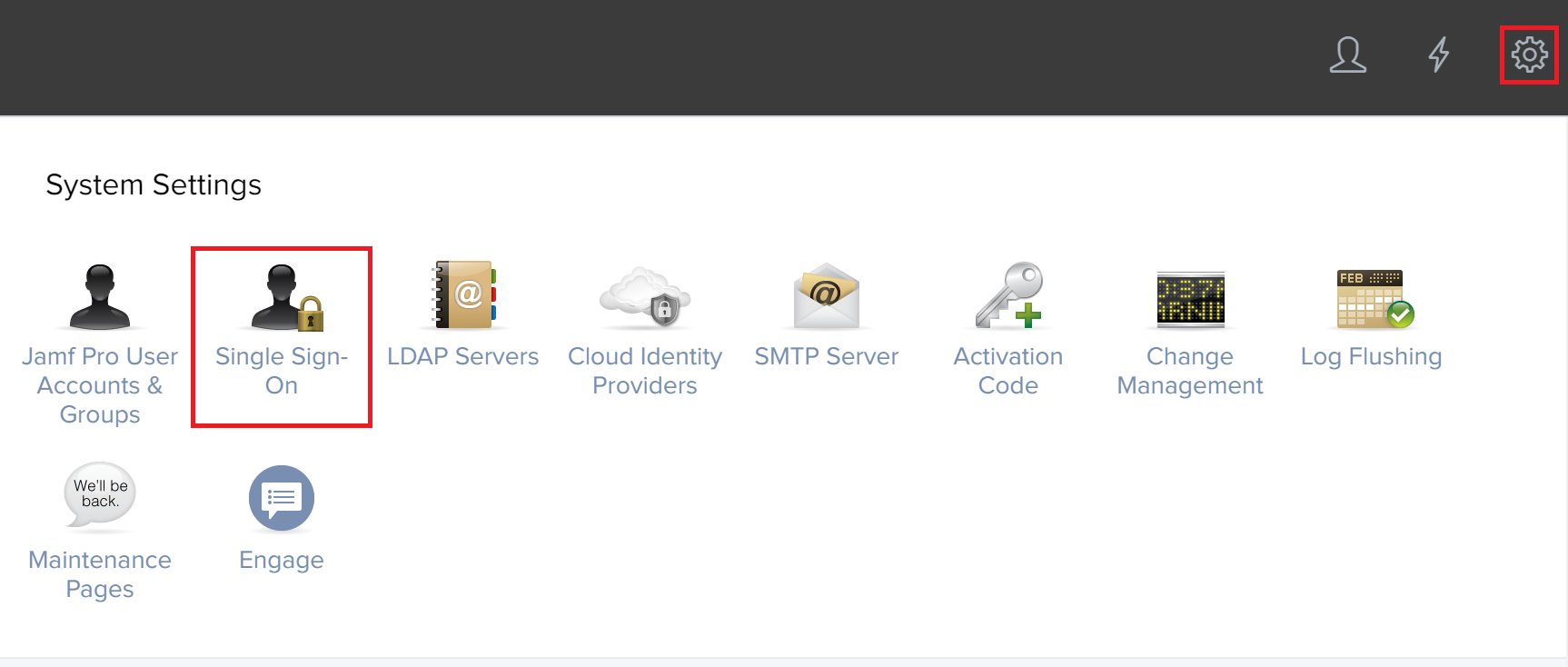Select the 'Cloud Identity Providers' text link

(645, 371)
